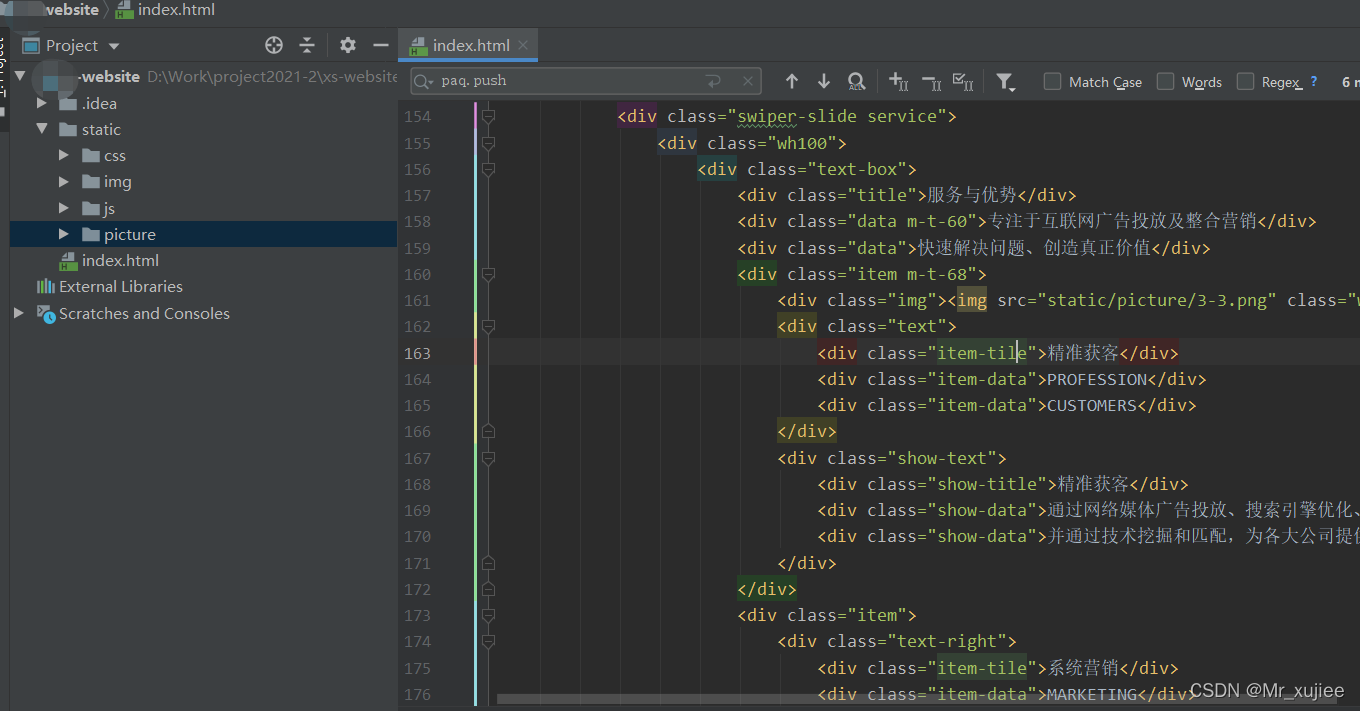
Task: Collapse the project root website node
Action: coord(19,76)
